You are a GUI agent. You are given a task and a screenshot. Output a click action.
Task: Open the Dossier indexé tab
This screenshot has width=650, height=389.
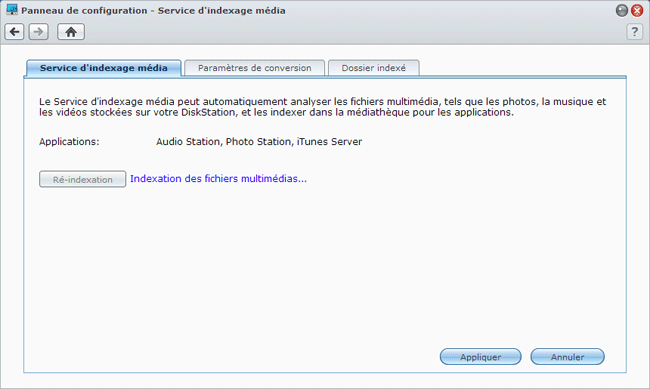[x=374, y=68]
